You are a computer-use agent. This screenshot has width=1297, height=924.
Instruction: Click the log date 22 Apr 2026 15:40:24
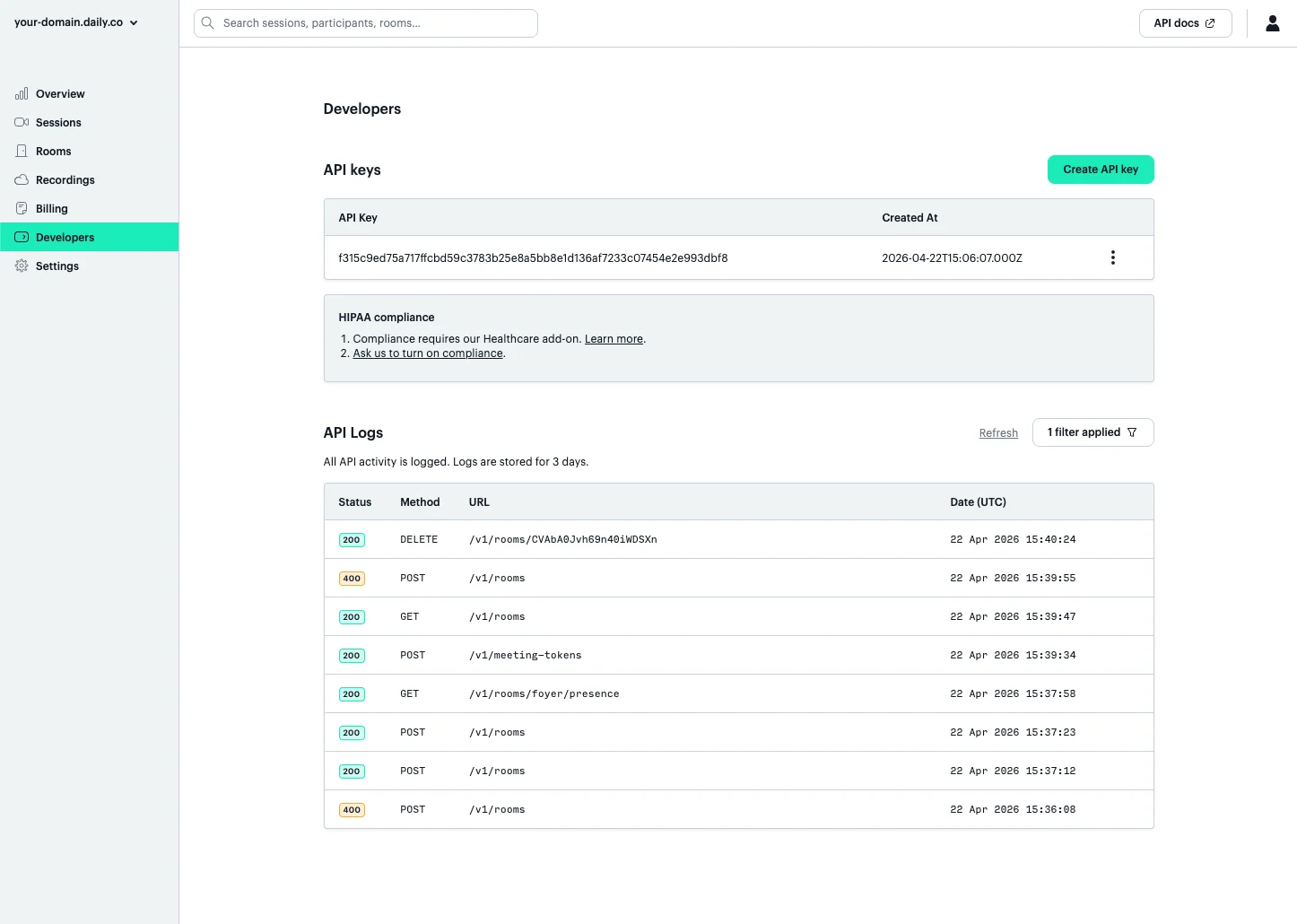(1013, 540)
